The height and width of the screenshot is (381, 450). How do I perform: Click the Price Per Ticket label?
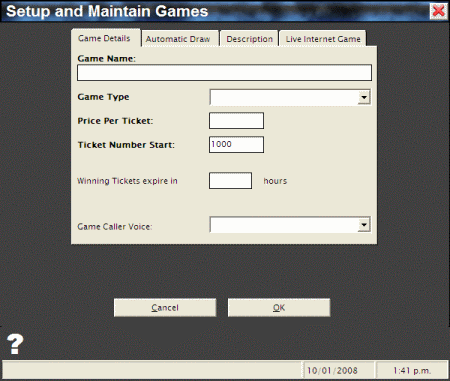tap(115, 121)
